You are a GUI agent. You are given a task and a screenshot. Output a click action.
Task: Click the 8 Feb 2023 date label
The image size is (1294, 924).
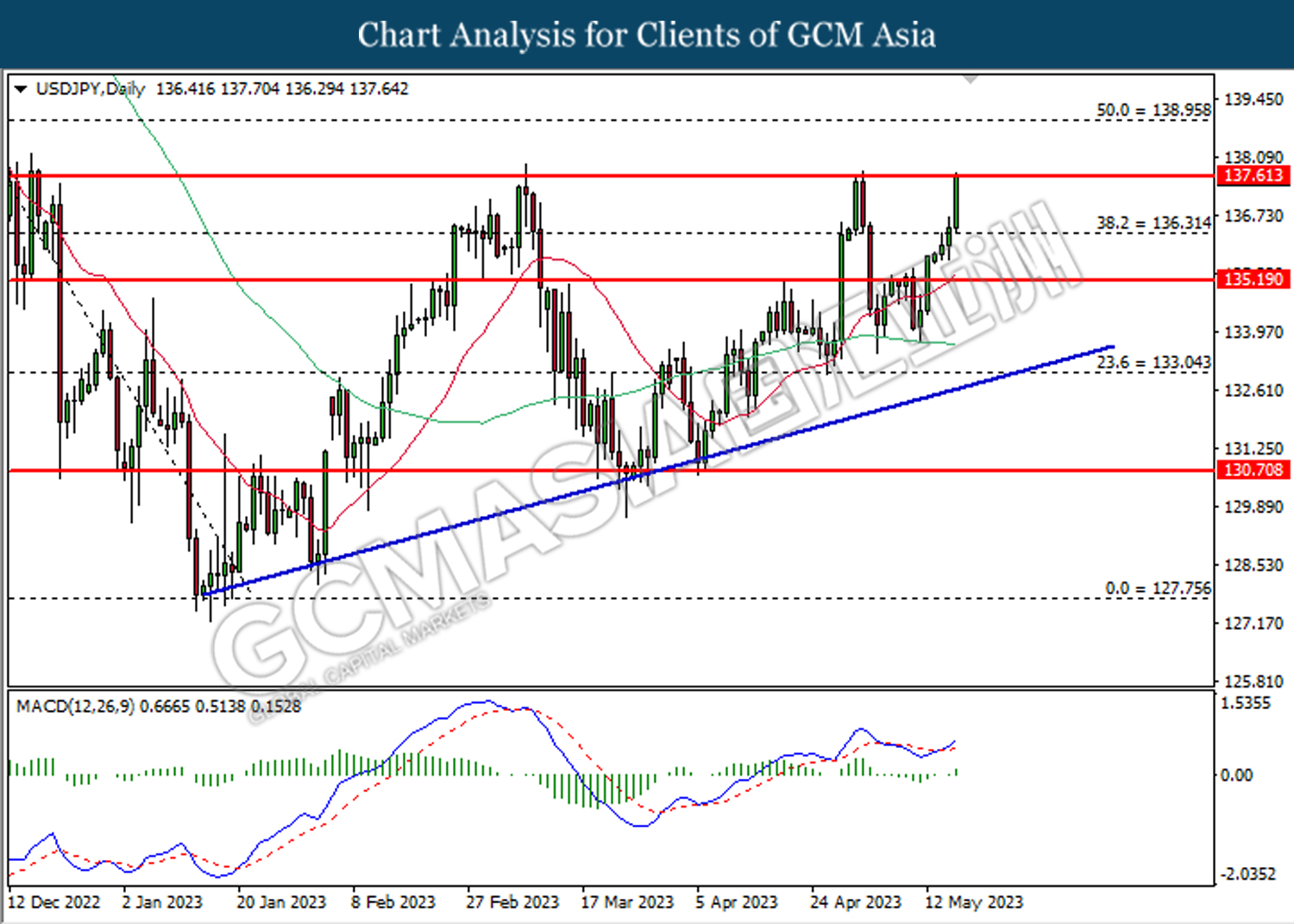pyautogui.click(x=393, y=902)
